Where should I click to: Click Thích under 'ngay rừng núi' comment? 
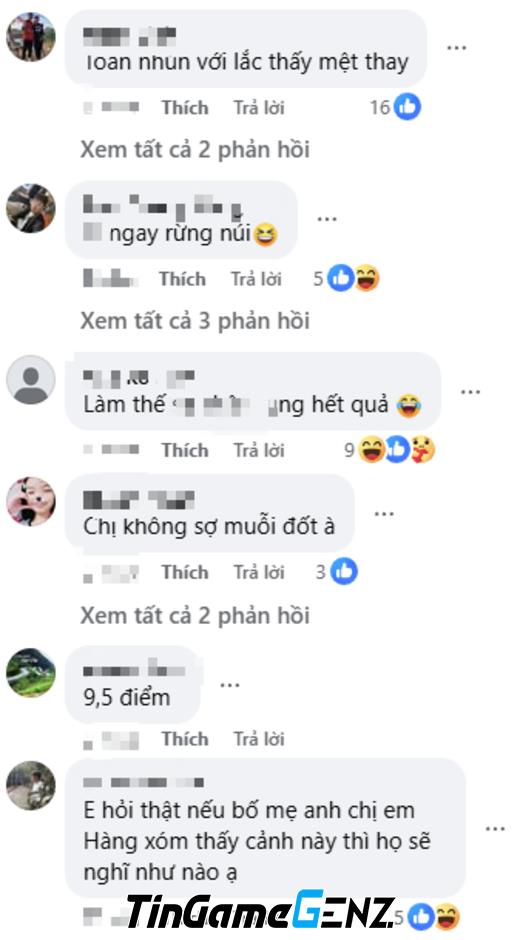pos(182,279)
